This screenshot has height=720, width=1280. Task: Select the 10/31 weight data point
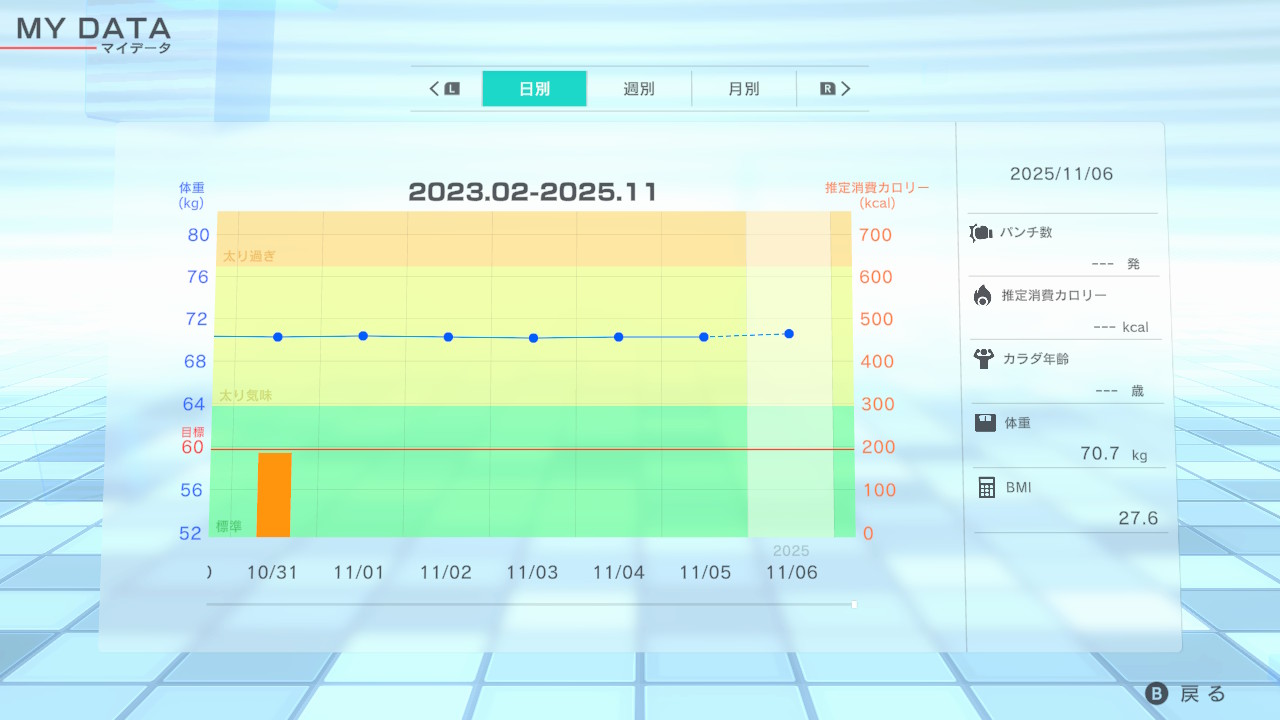coord(277,337)
